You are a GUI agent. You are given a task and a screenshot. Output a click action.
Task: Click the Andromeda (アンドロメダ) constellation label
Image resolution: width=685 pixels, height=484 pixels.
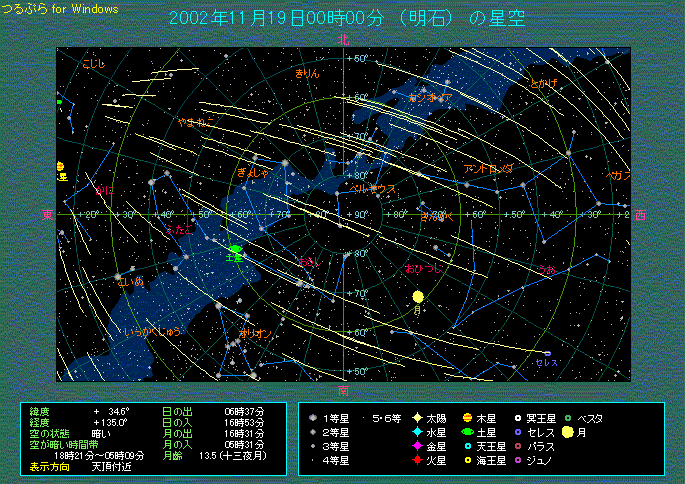coord(488,169)
